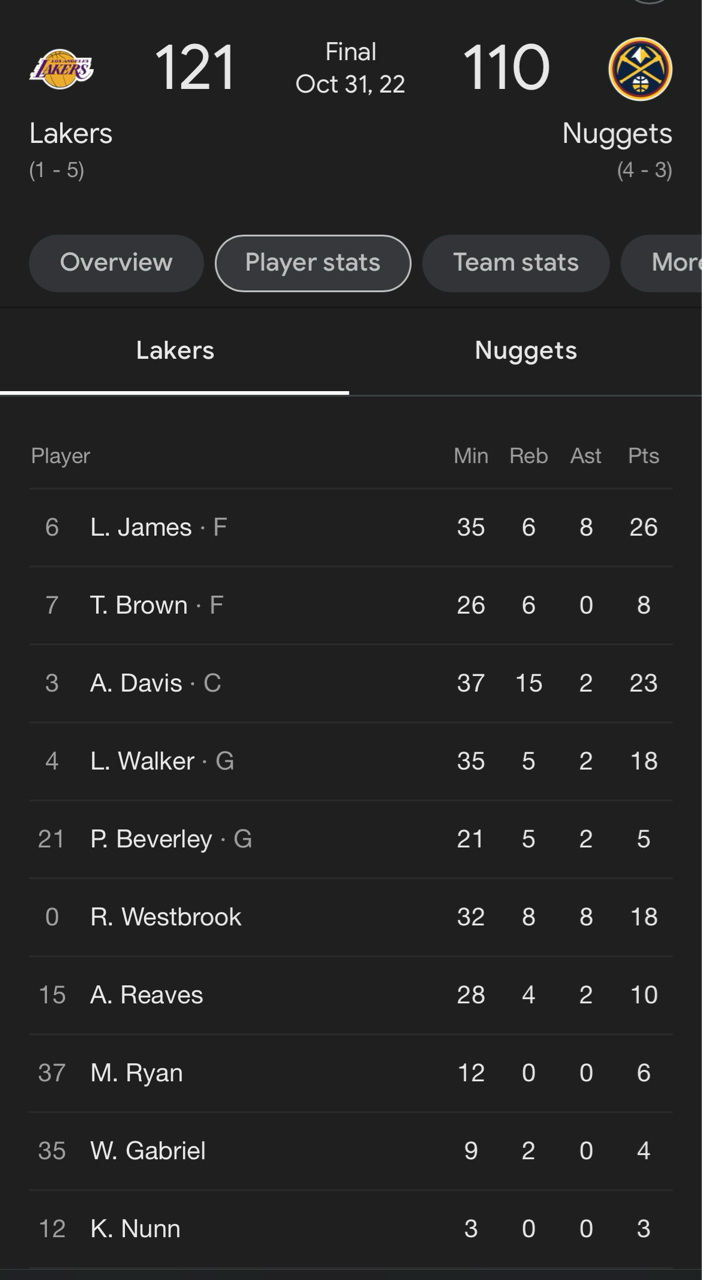Tap A. Reaves player name
Viewport: 702px width, 1280px height.
point(147,995)
